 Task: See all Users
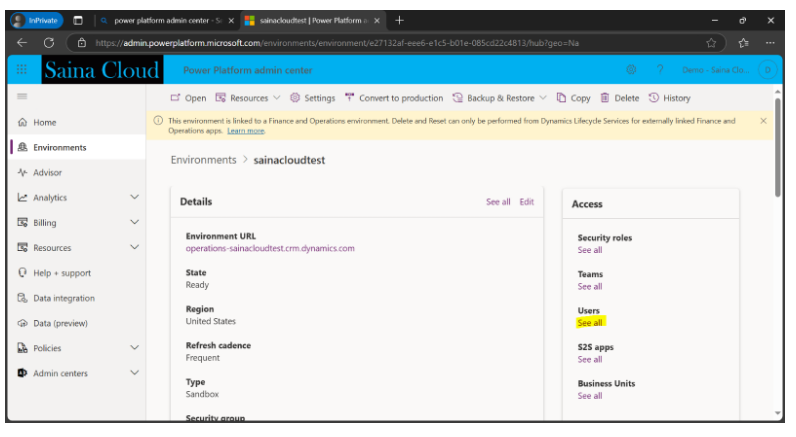[x=590, y=323]
